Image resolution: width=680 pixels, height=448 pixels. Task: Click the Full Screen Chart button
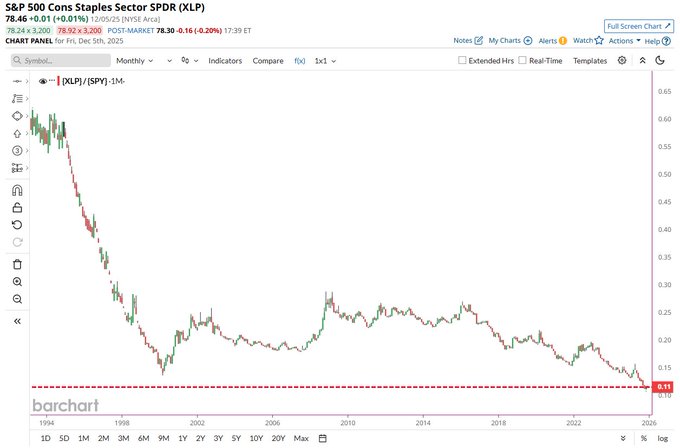(x=639, y=26)
